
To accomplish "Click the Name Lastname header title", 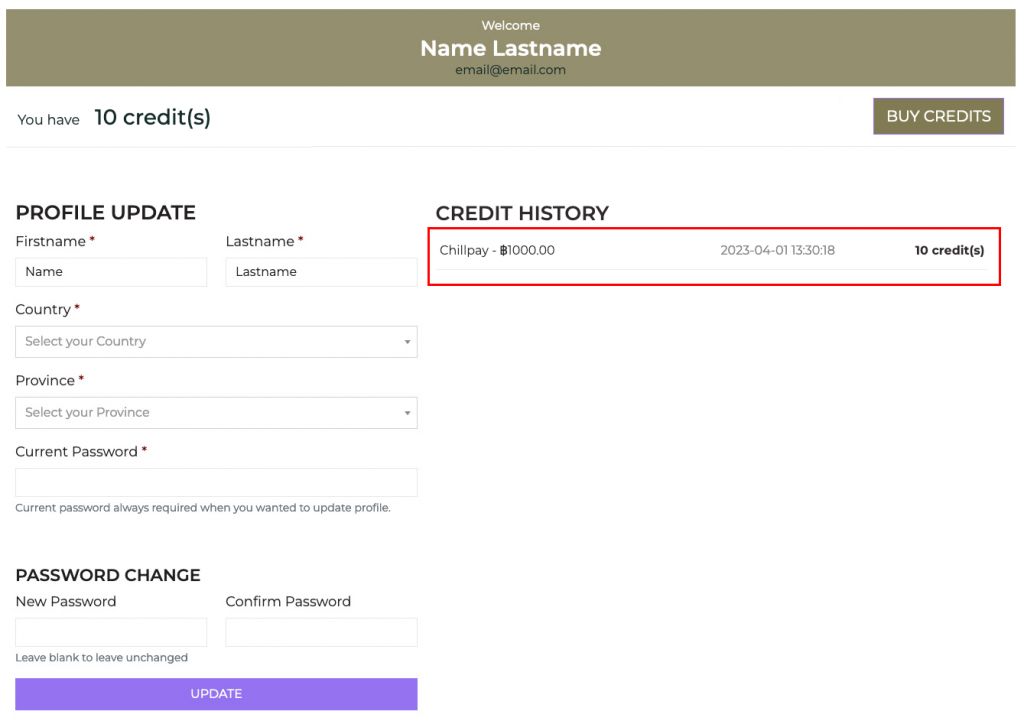I will (x=510, y=48).
